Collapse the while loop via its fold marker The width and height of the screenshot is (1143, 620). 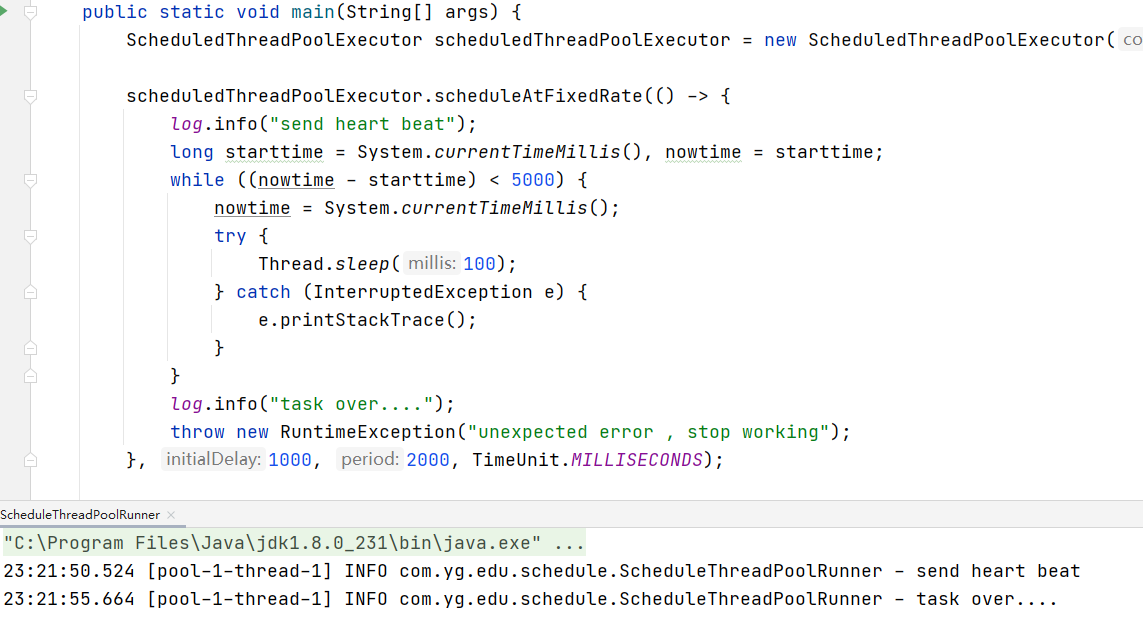click(30, 180)
